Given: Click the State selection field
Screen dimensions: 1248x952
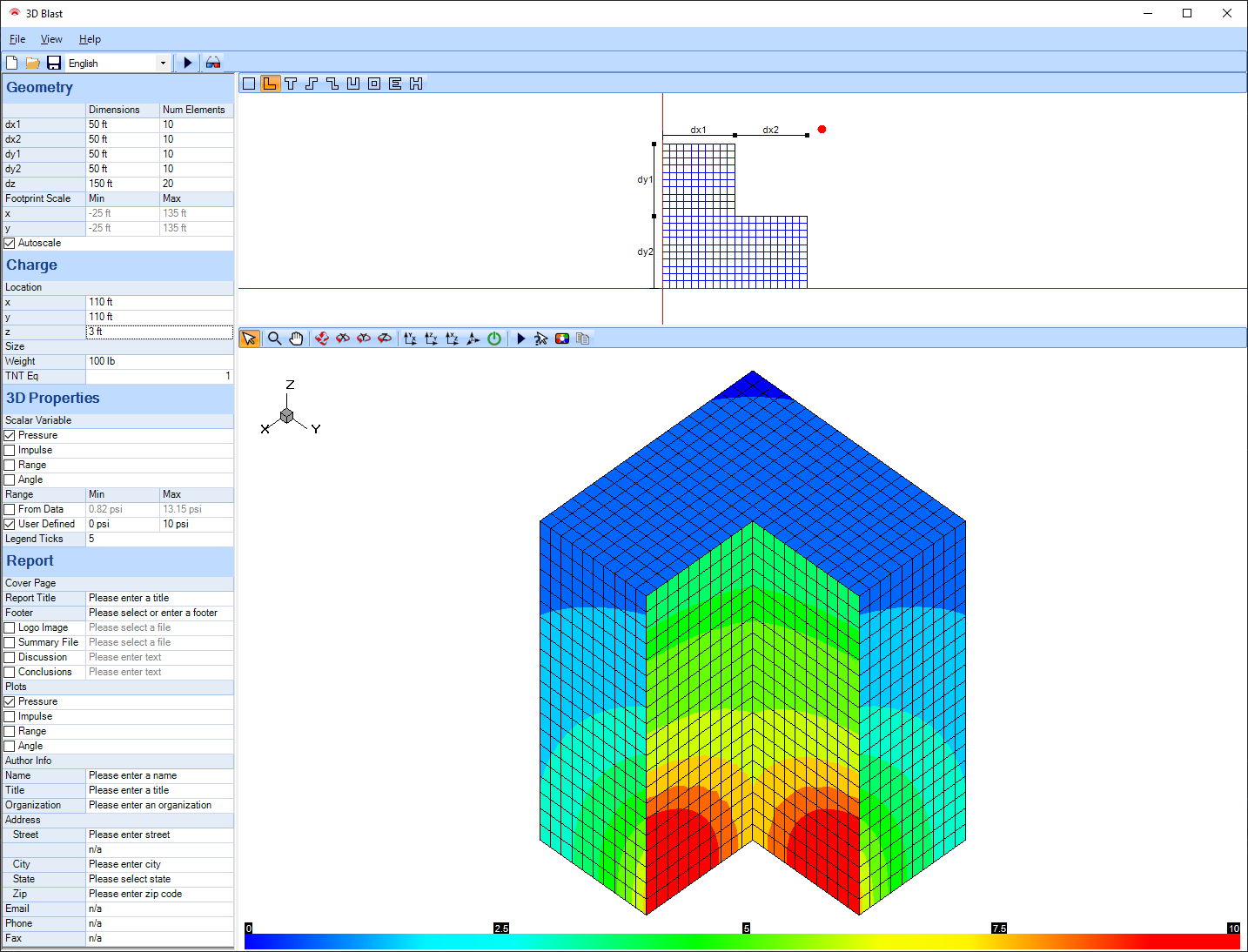Looking at the screenshot, I should click(x=159, y=879).
